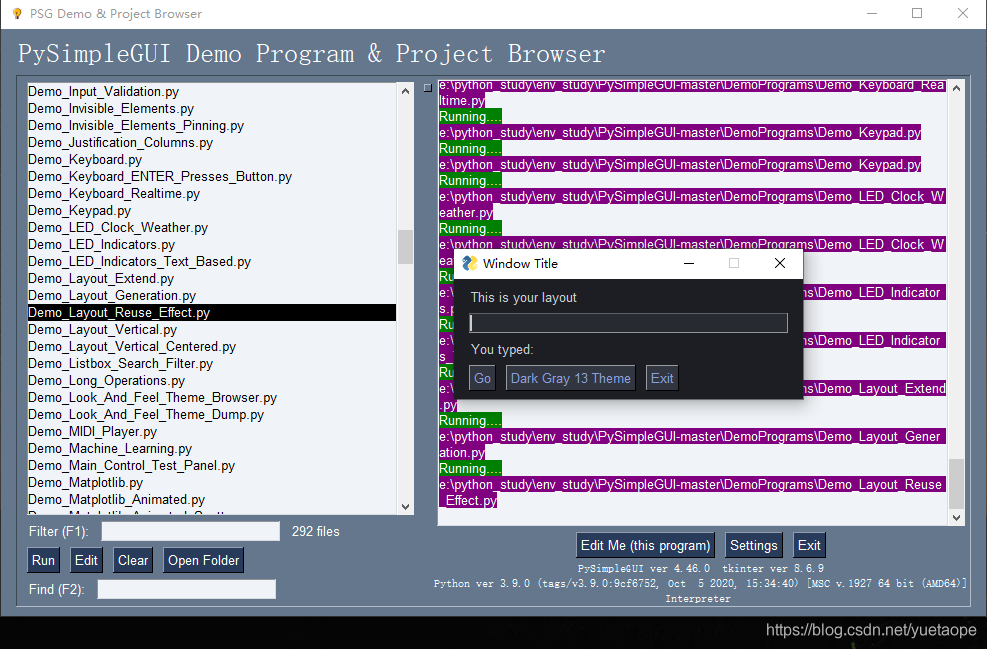The width and height of the screenshot is (987, 649).
Task: Click the small sizer square left of output pane
Action: point(428,88)
